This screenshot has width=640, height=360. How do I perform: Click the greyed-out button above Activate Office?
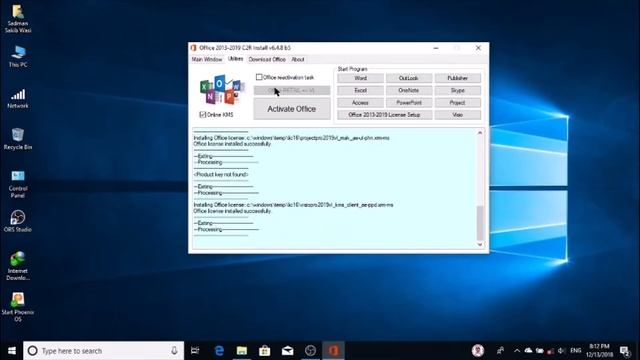tap(292, 90)
